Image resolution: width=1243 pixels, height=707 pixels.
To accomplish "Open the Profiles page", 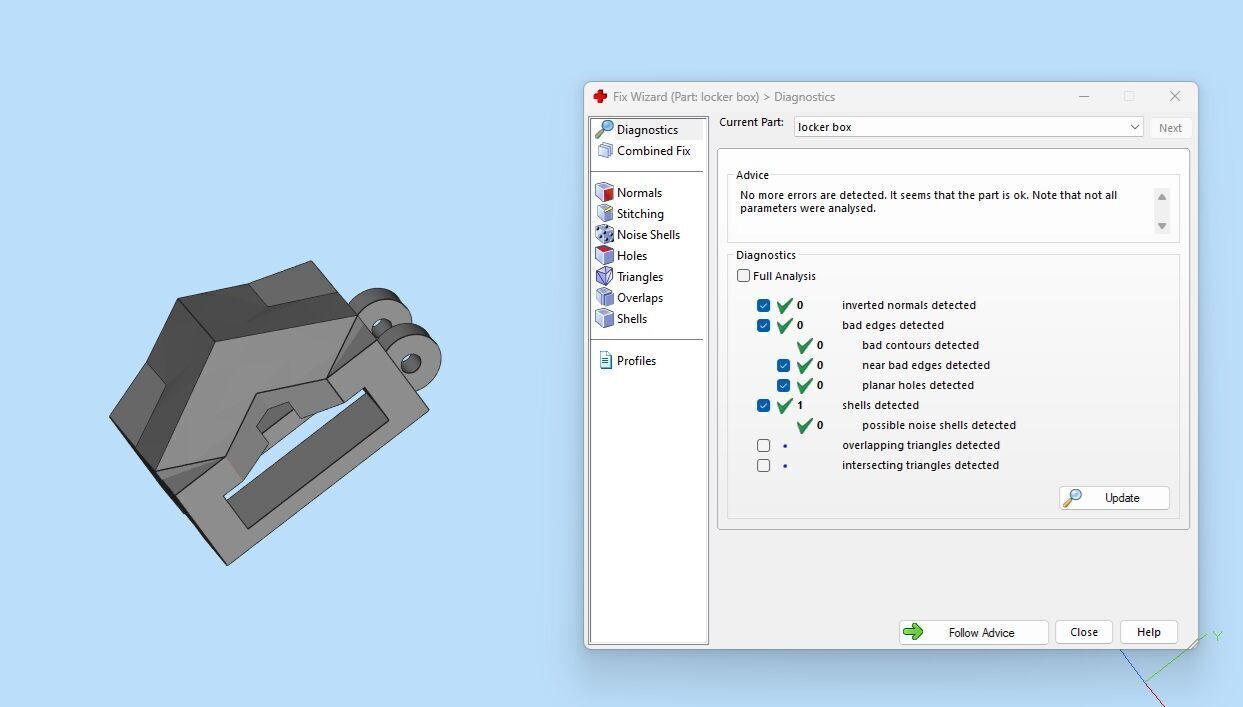I will coord(636,361).
